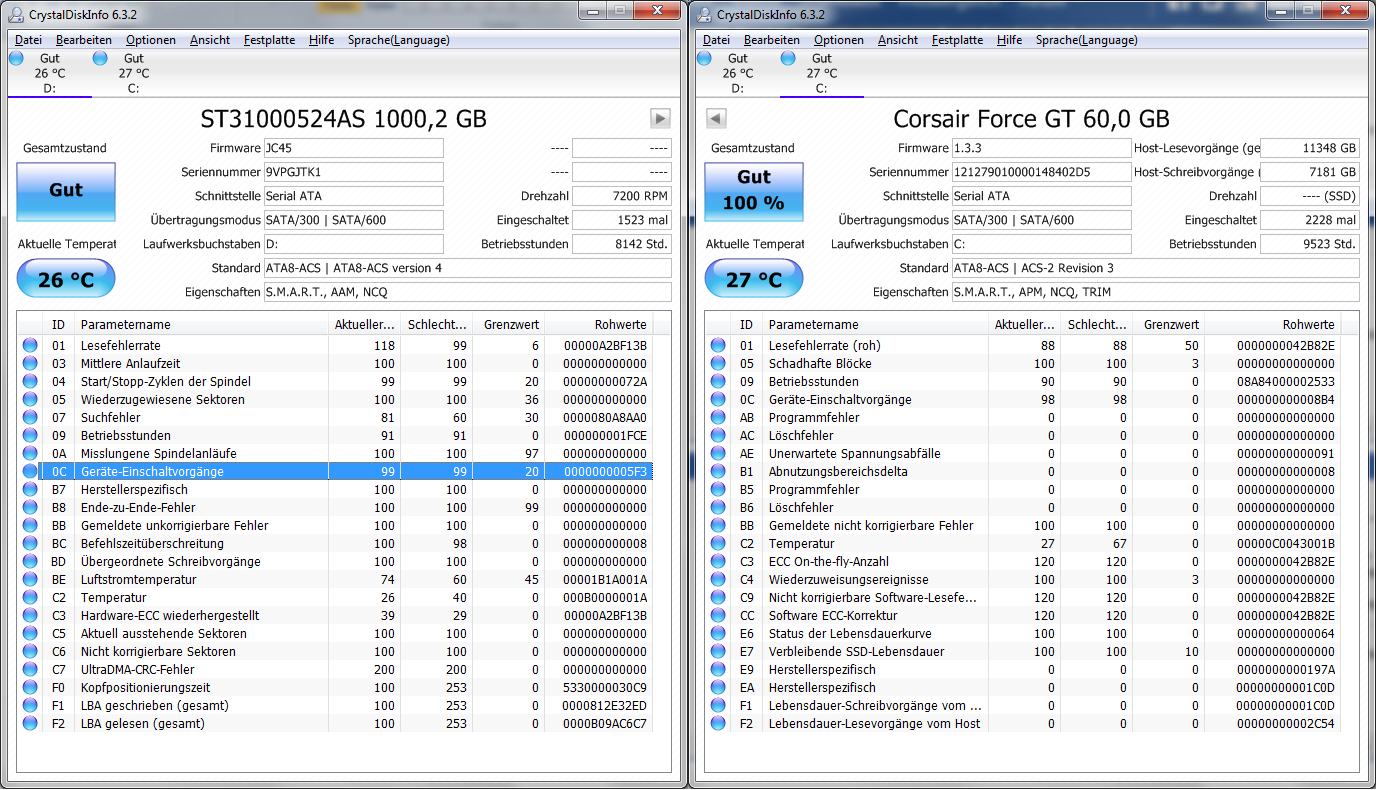Click status orb of Hardware-ECC wiederhergestellt row

[30, 616]
